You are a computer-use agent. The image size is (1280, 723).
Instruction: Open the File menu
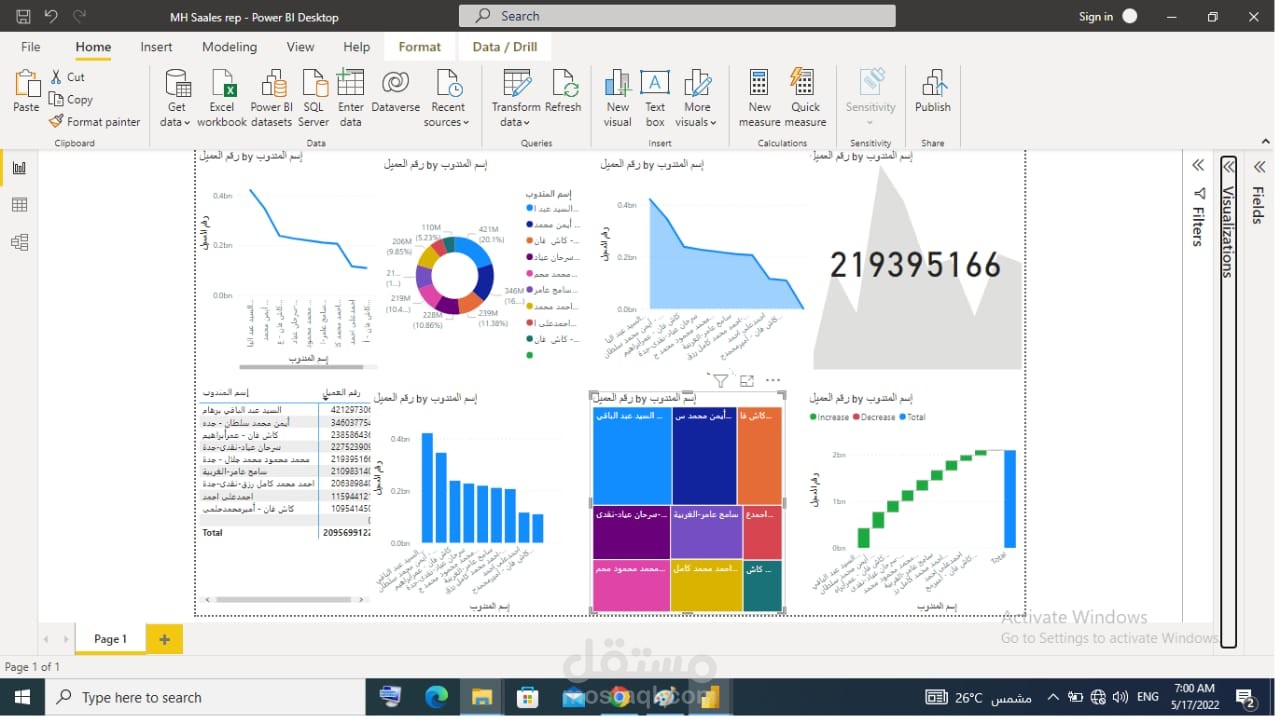coord(31,47)
